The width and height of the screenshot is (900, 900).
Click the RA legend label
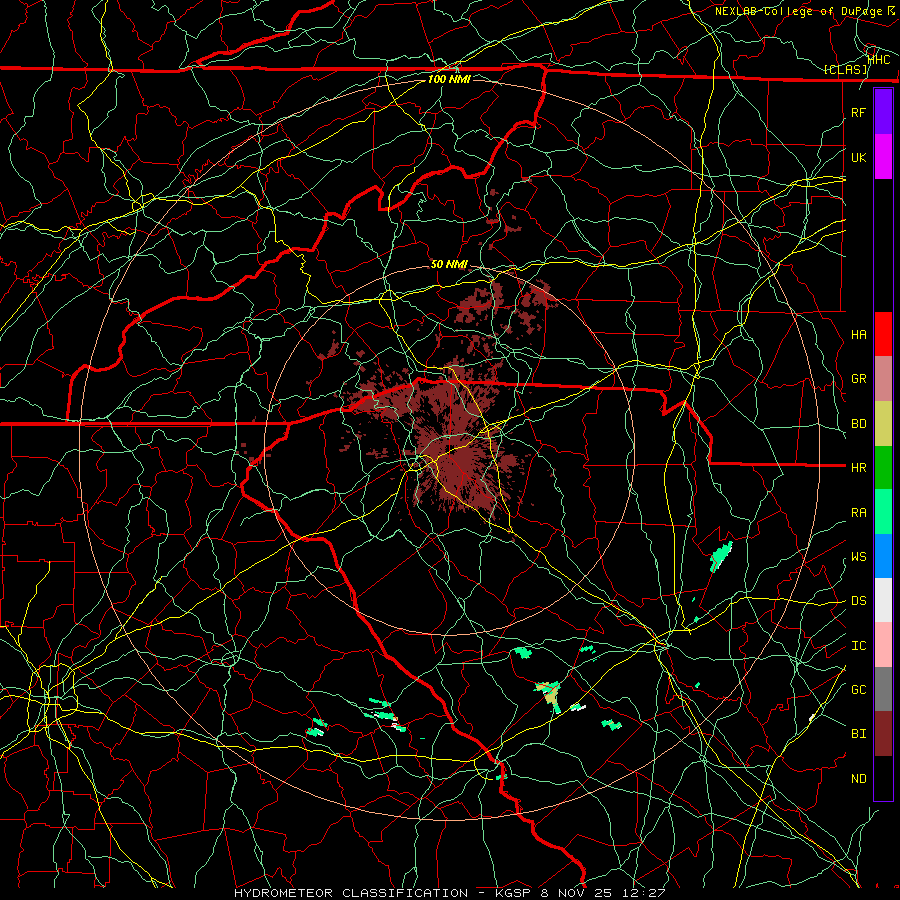[858, 513]
